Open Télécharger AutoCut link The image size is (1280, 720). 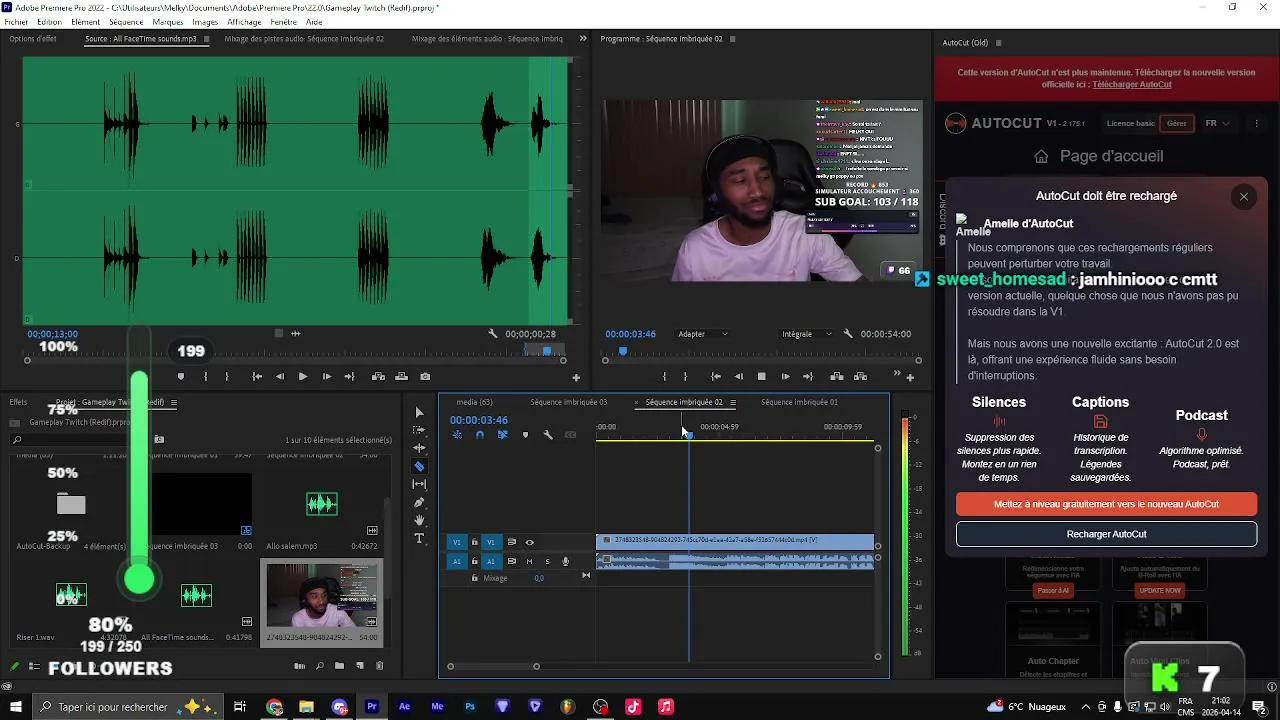coord(1132,84)
